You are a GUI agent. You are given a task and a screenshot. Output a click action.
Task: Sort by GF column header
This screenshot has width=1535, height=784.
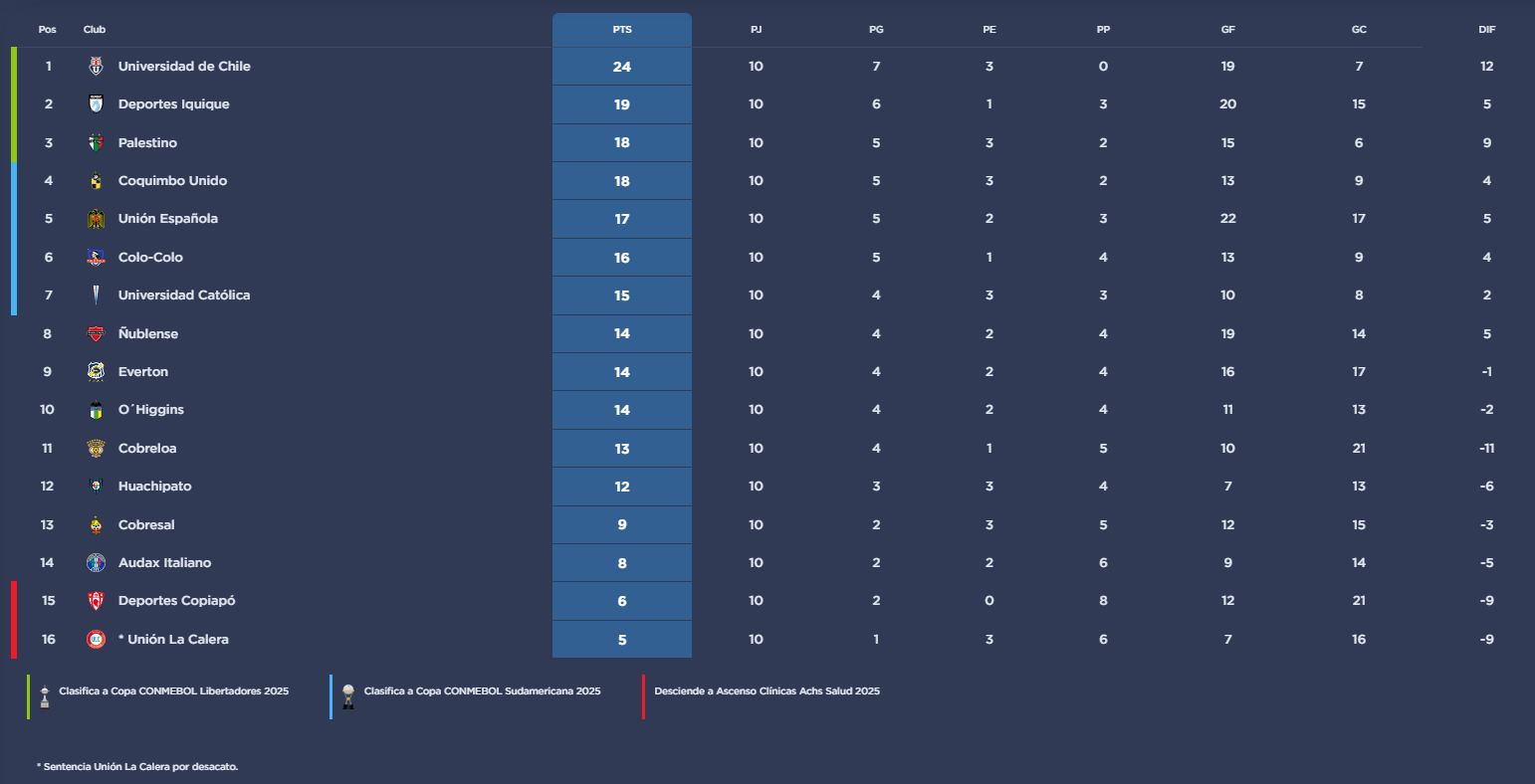(1228, 30)
